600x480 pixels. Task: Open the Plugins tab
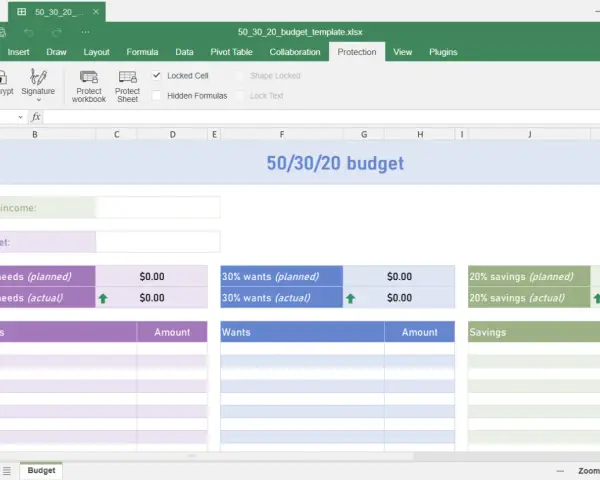[443, 52]
